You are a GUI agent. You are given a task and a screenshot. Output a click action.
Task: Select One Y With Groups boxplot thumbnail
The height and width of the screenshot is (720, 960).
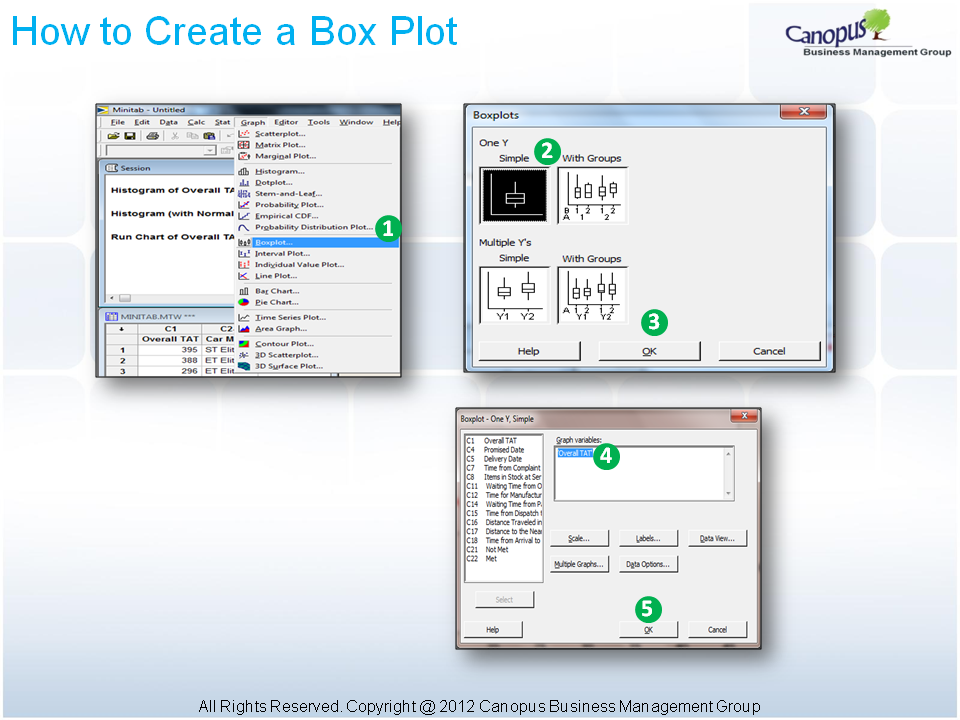[592, 195]
